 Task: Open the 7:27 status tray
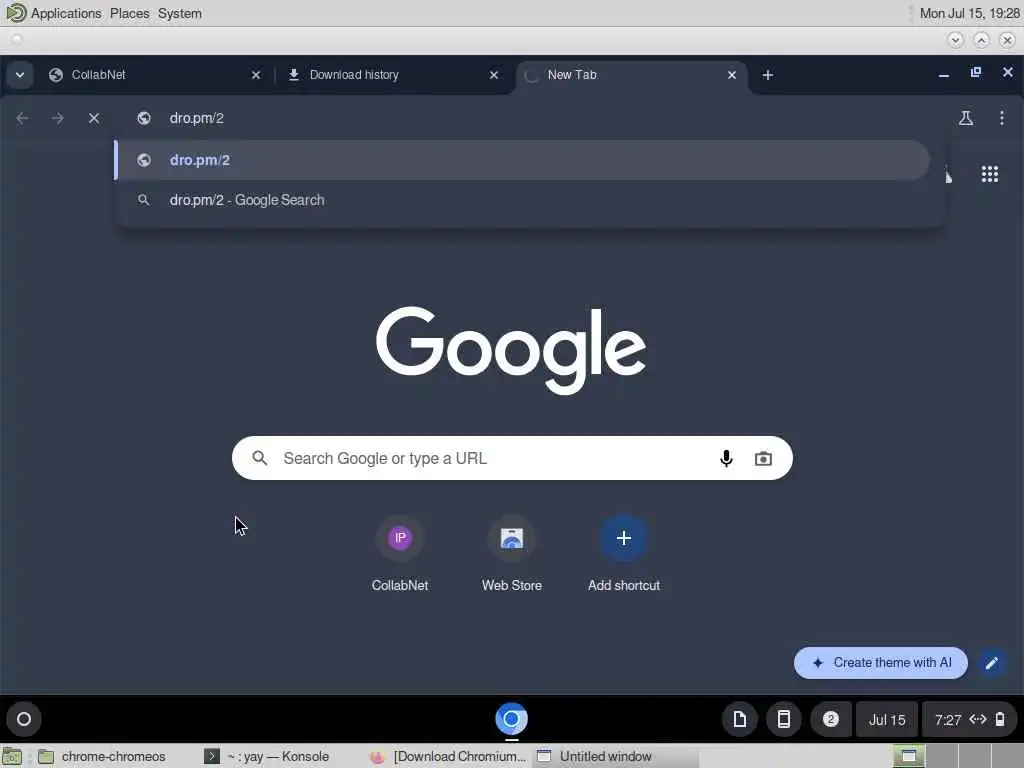click(x=970, y=720)
